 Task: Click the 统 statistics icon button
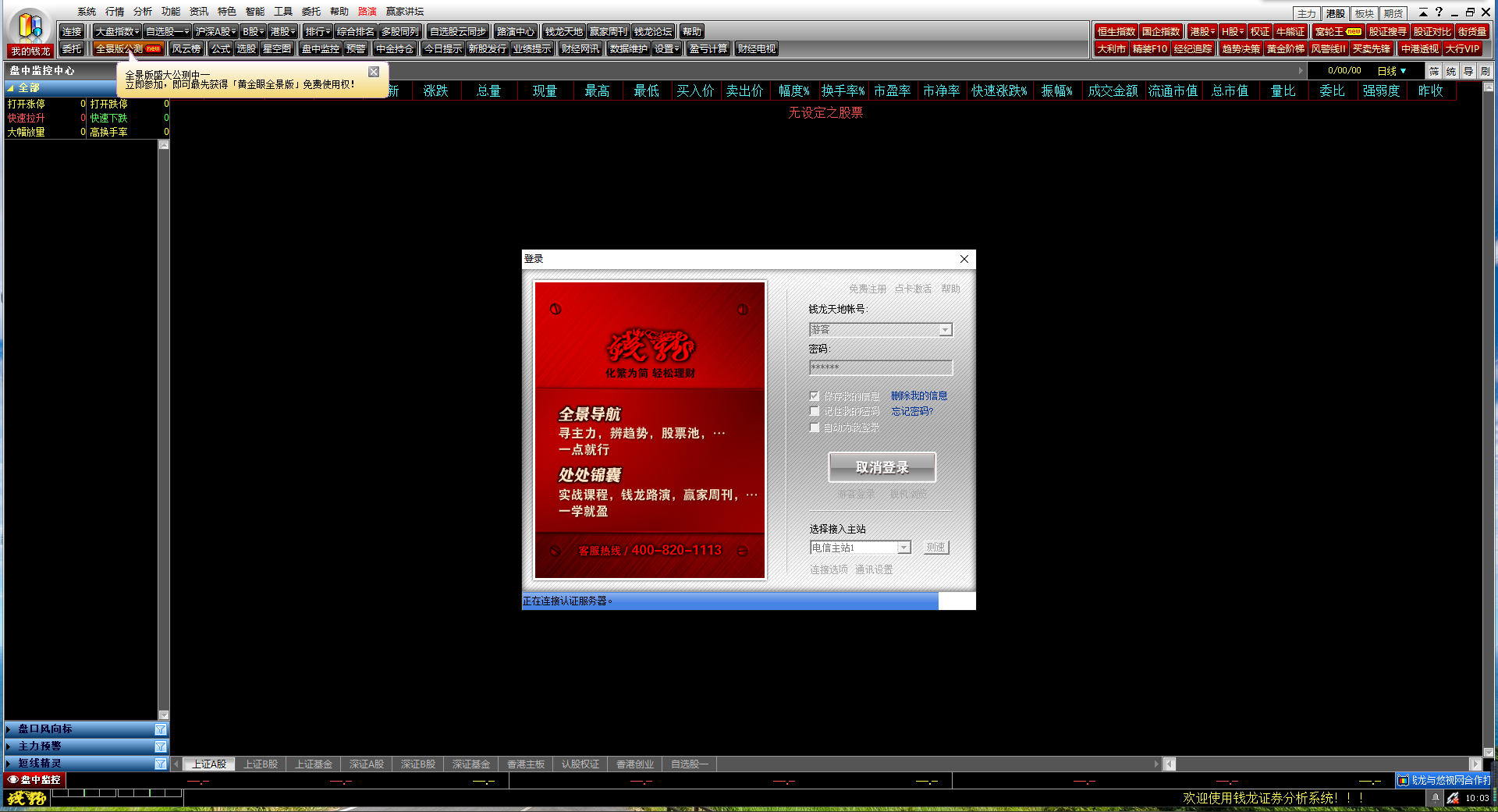click(1451, 71)
